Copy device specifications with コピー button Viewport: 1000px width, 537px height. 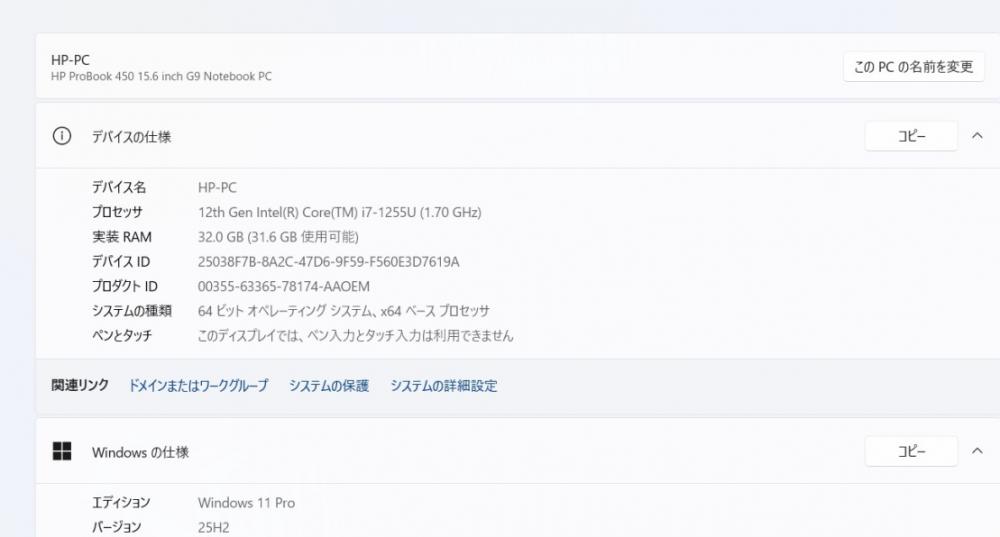[x=911, y=136]
